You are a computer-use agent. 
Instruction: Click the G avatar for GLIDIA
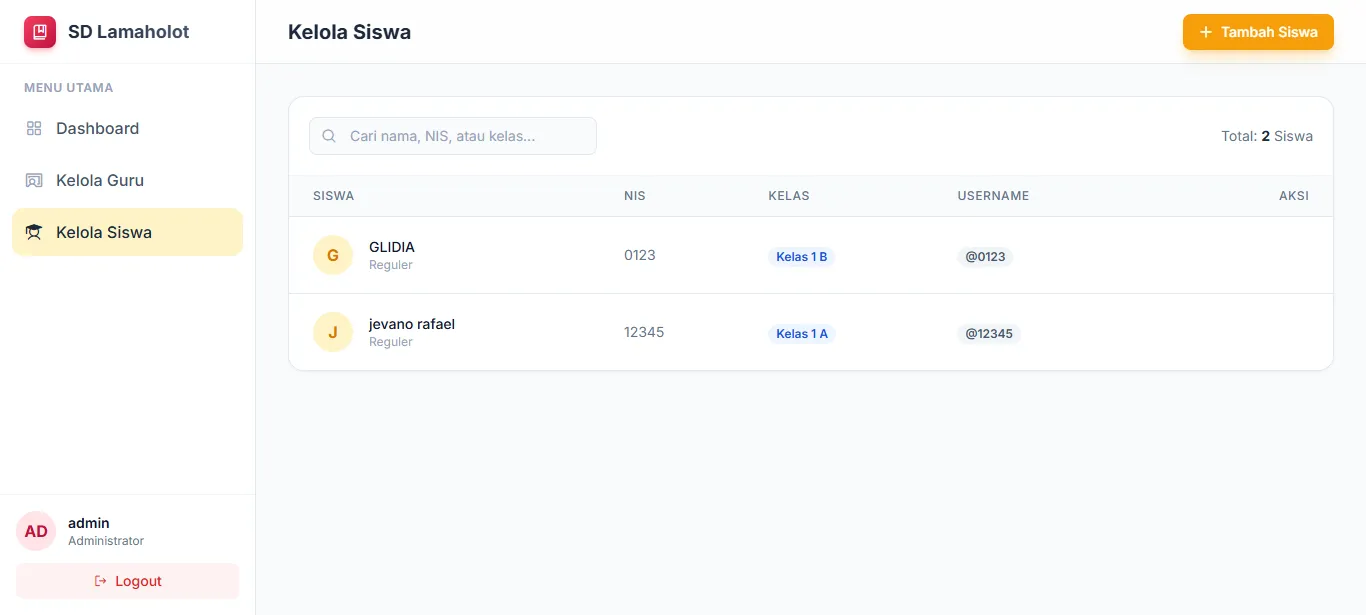(x=333, y=255)
